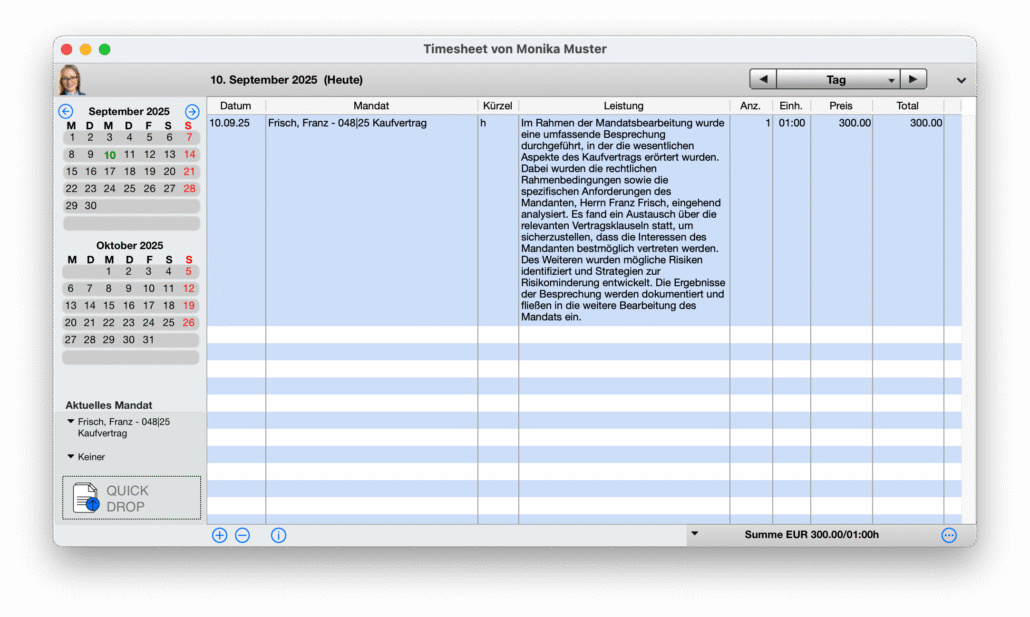Click the remove entry minus icon

[x=242, y=535]
